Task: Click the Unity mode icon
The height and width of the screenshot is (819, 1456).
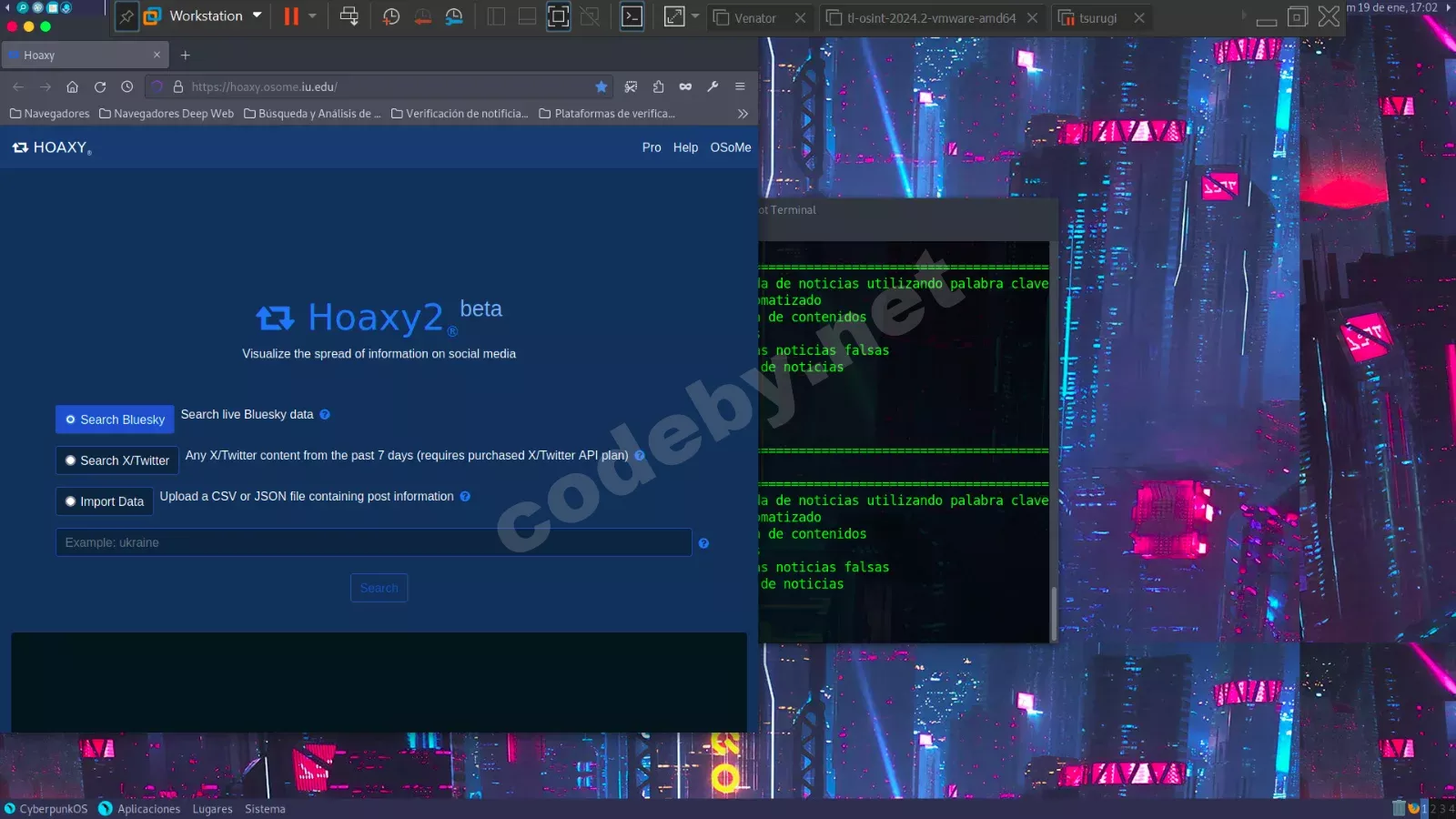Action: tap(590, 16)
